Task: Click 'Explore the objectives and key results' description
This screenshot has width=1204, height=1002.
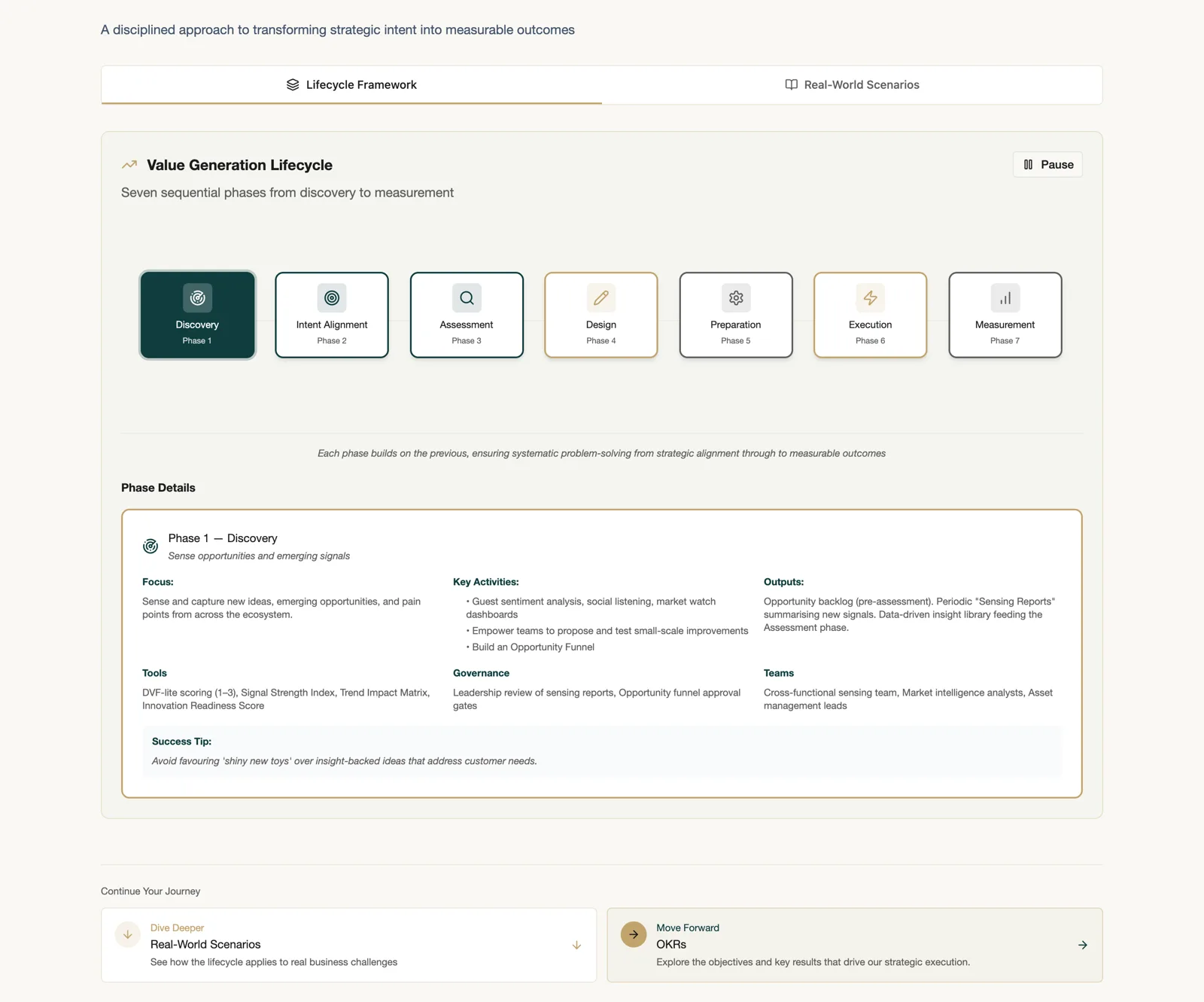Action: point(813,962)
